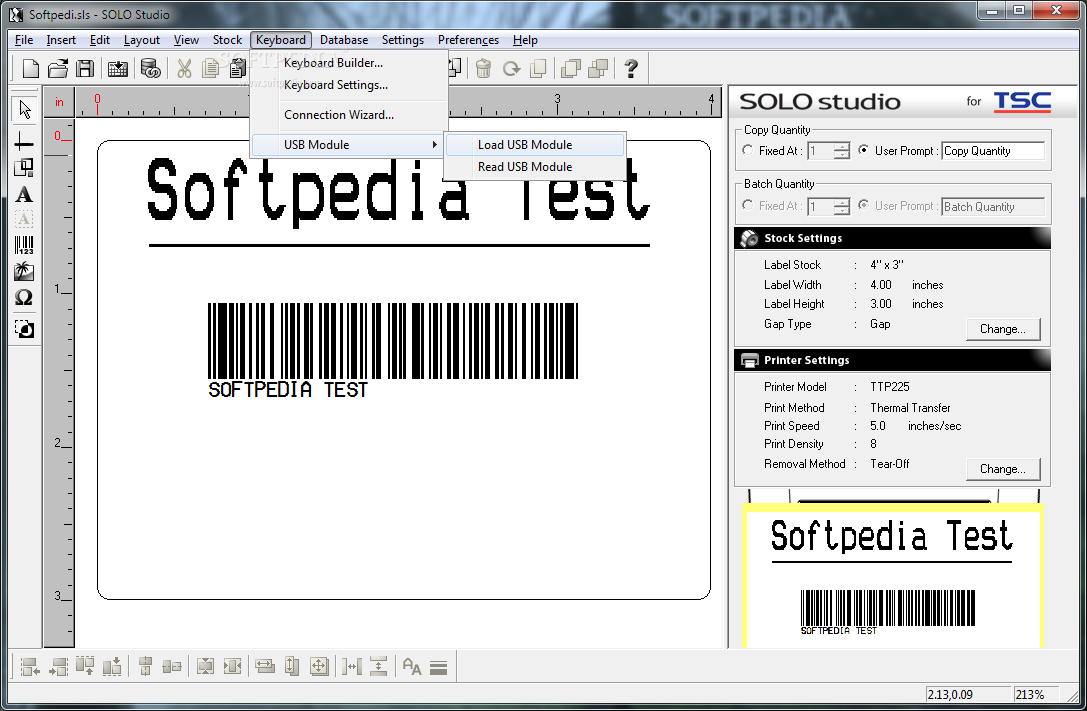1087x711 pixels.
Task: Open the Preferences menu
Action: [468, 40]
